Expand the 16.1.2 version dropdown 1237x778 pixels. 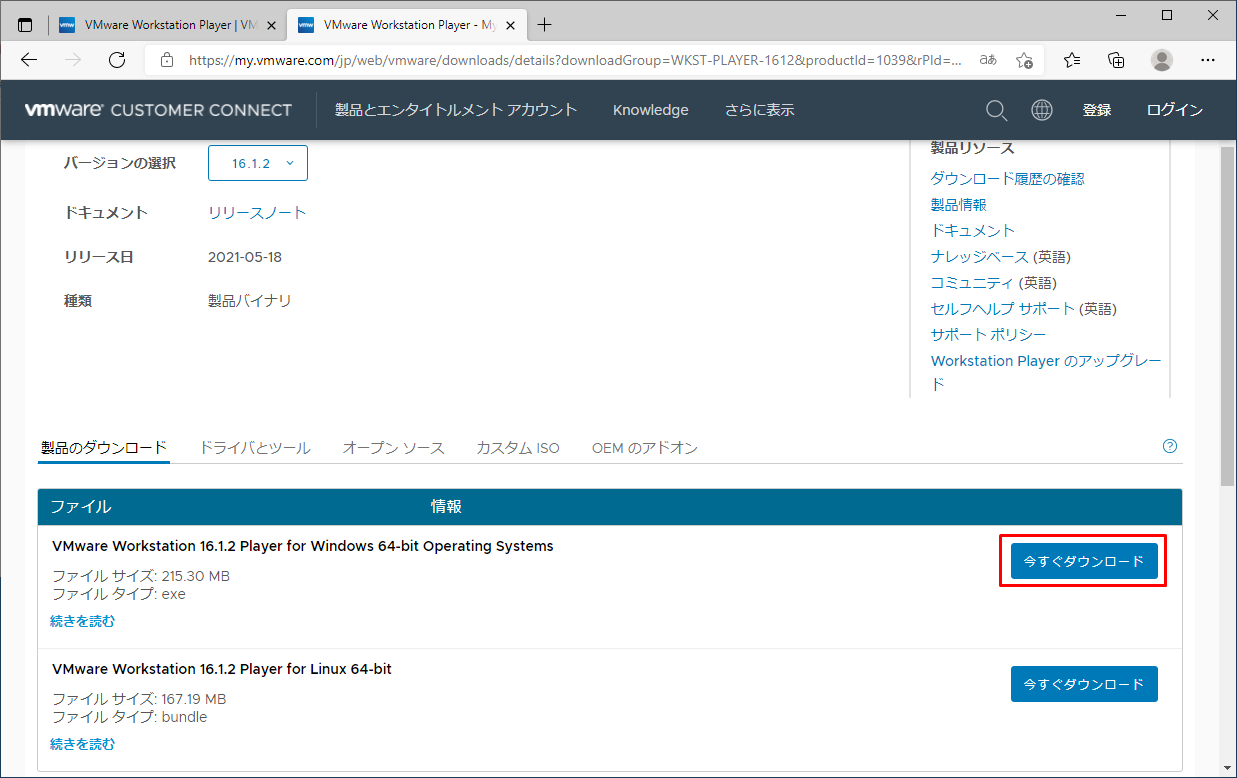[x=258, y=163]
